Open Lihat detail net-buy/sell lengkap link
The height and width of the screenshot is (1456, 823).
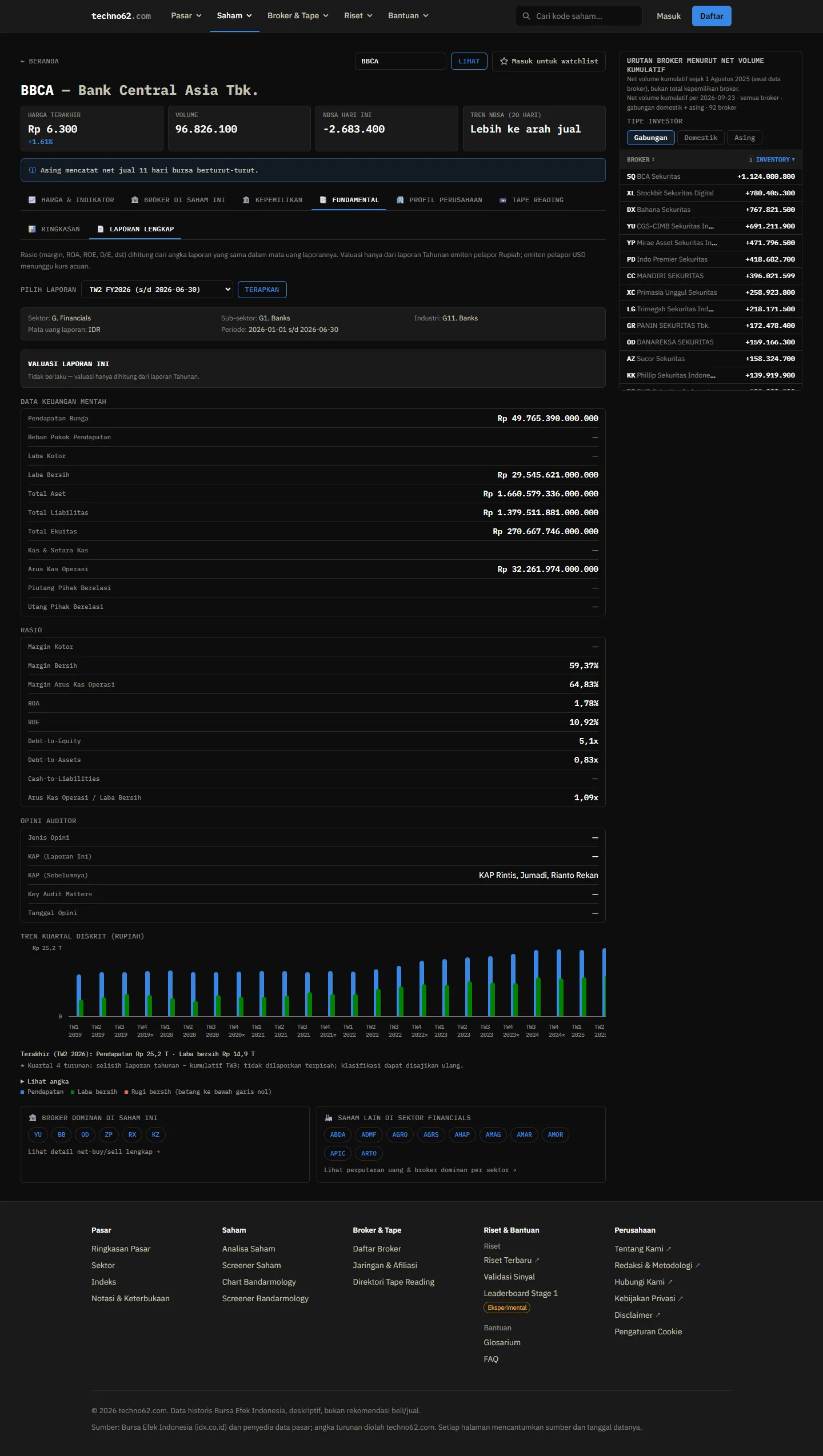tap(94, 1152)
